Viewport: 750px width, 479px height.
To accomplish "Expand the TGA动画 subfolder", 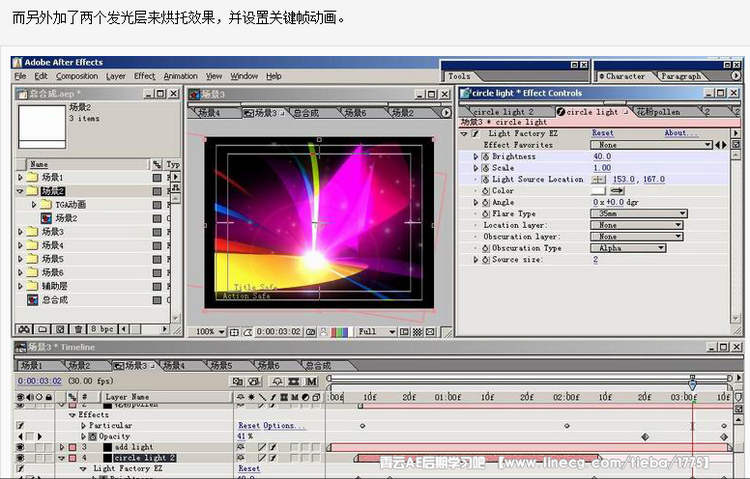I will tap(34, 205).
